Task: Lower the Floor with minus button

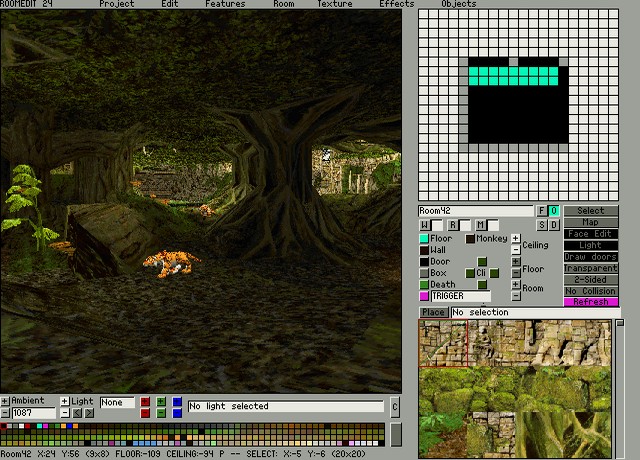Action: 516,274
